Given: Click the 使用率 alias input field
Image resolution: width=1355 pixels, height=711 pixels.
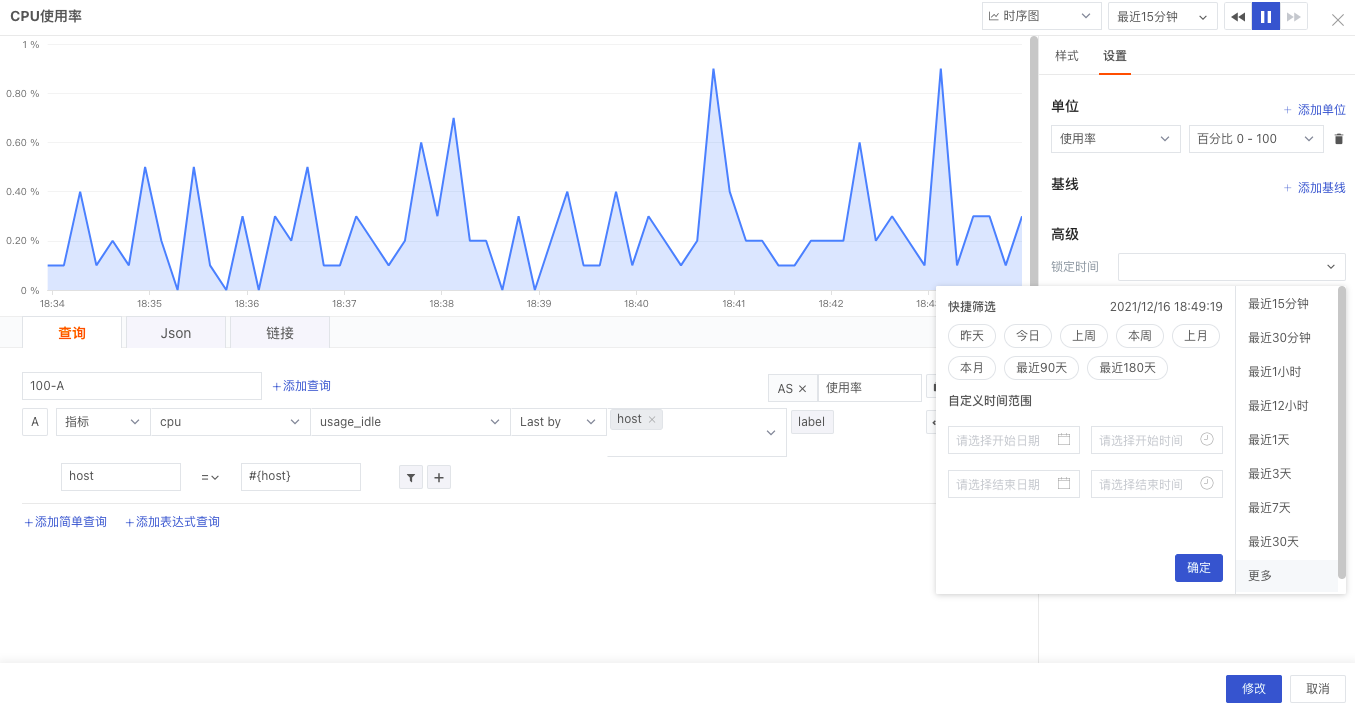Looking at the screenshot, I should point(870,388).
